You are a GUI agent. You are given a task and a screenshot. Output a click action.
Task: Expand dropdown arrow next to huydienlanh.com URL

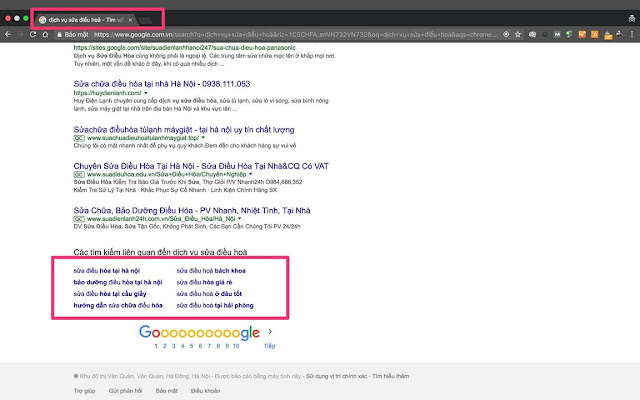click(146, 93)
